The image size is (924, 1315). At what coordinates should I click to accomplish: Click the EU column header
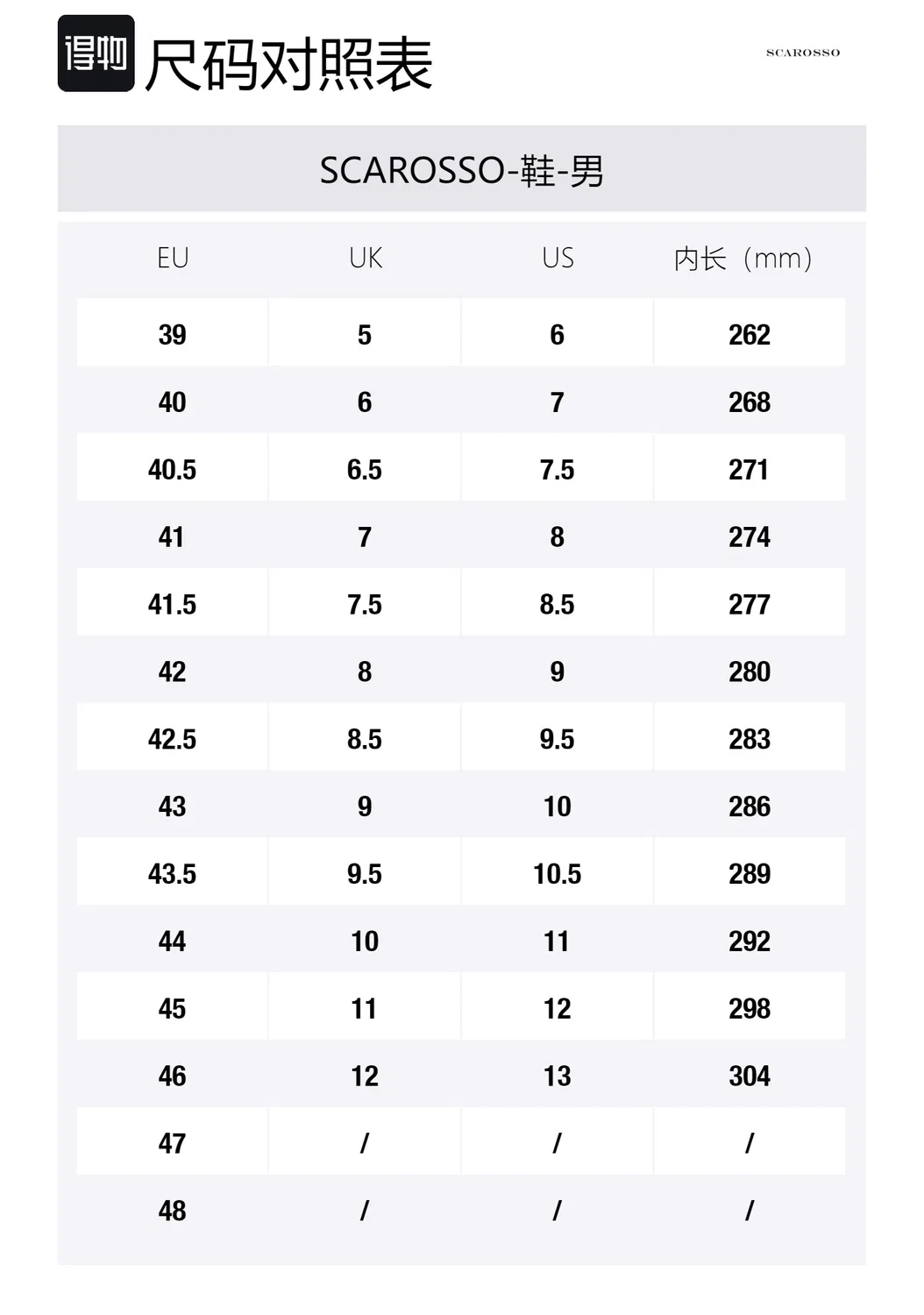(173, 258)
